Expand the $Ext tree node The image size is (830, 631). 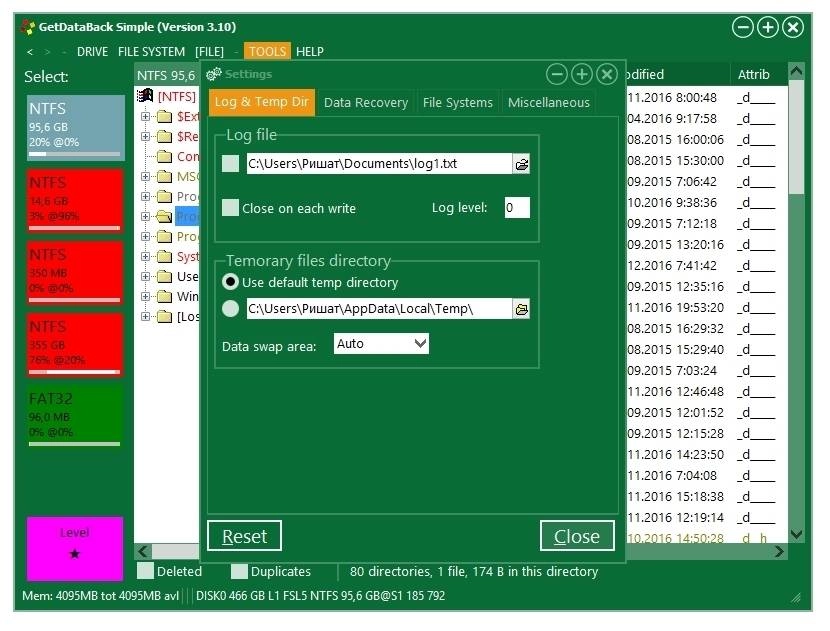[145, 116]
